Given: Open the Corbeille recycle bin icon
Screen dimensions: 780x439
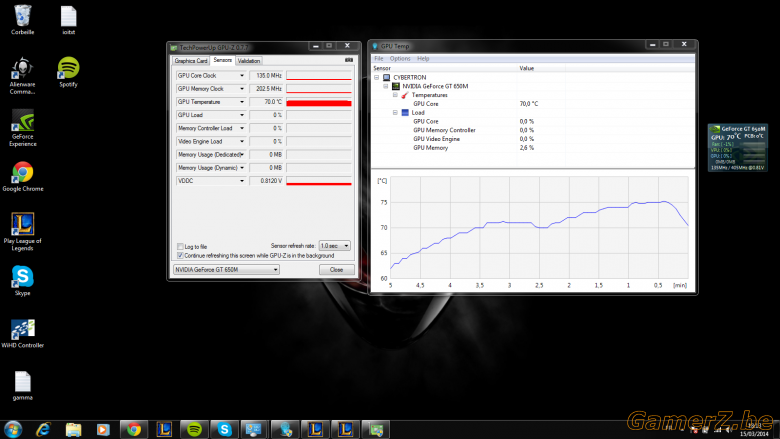Looking at the screenshot, I should 22,20.
